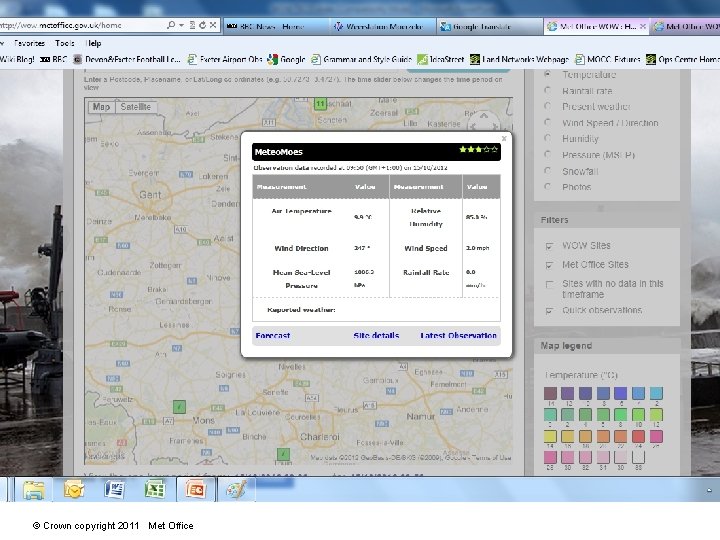Open the Tools menu
This screenshot has height=540, width=720.
pyautogui.click(x=65, y=43)
